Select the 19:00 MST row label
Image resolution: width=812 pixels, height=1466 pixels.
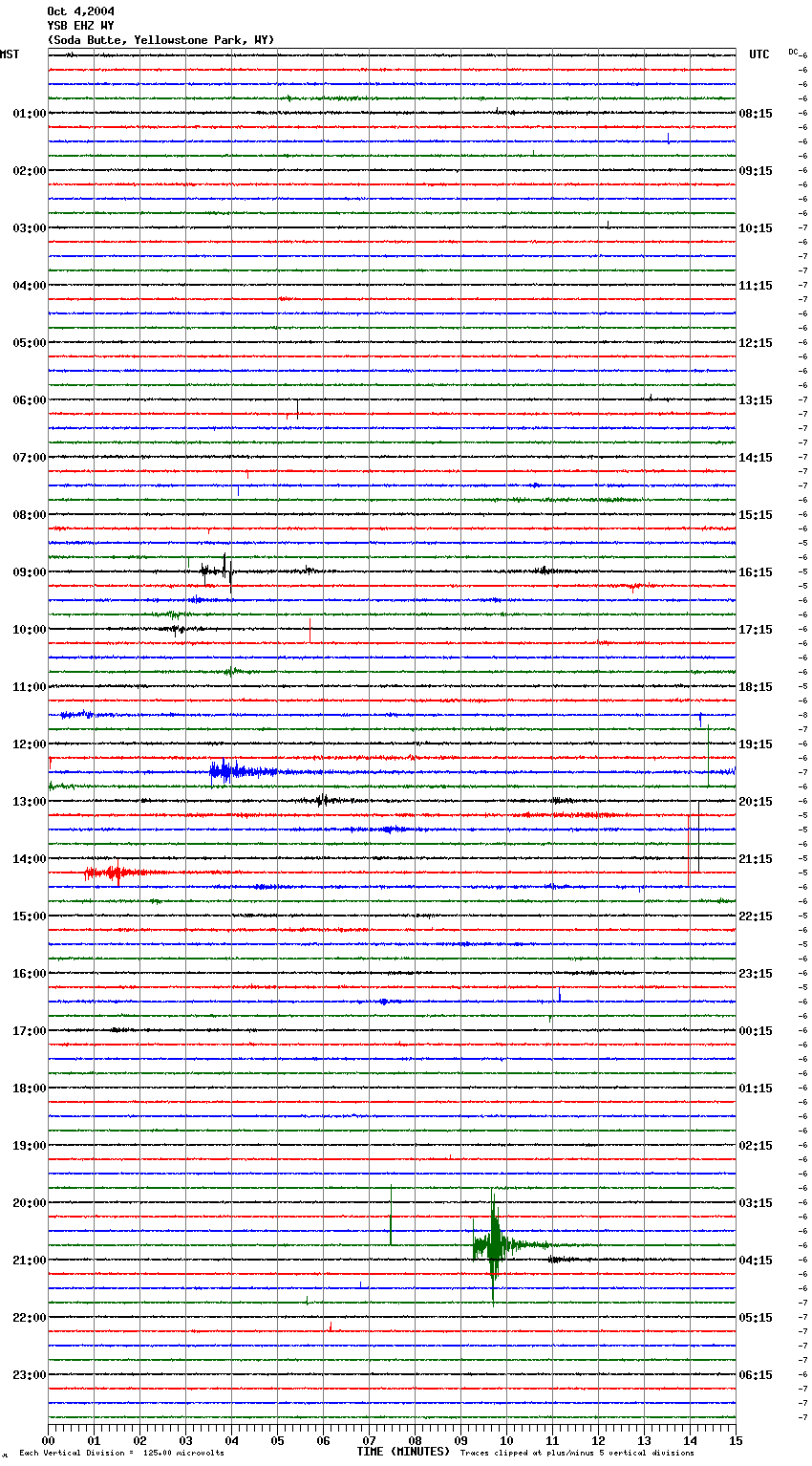tap(29, 1146)
